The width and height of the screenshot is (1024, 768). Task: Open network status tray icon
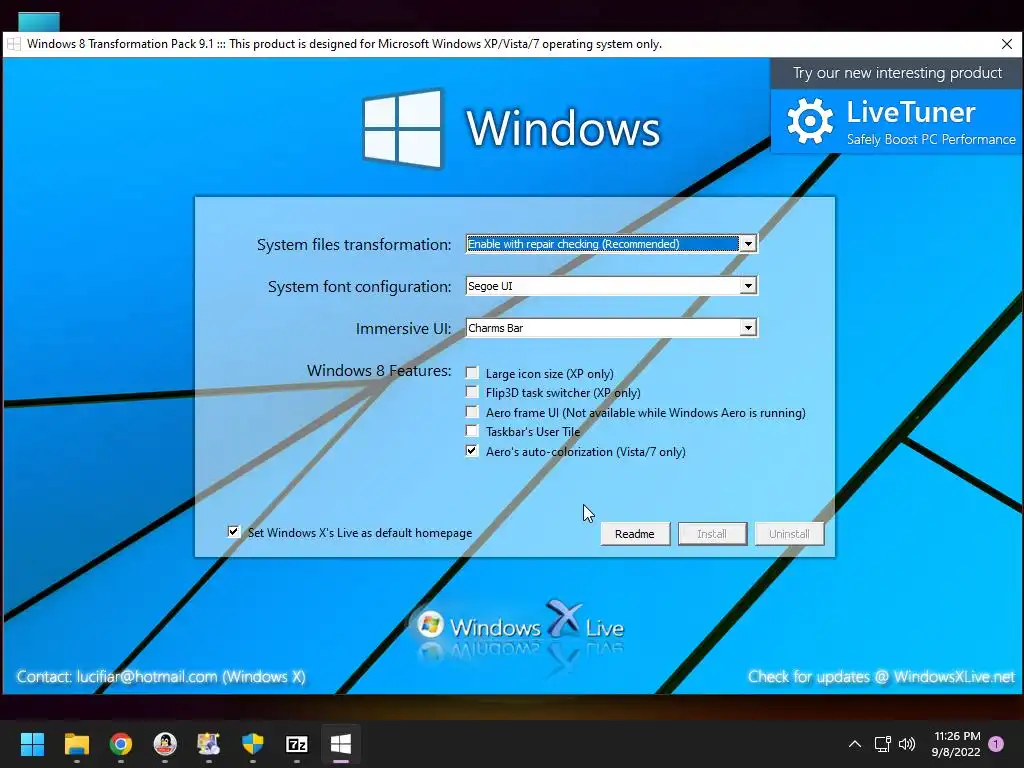click(883, 744)
